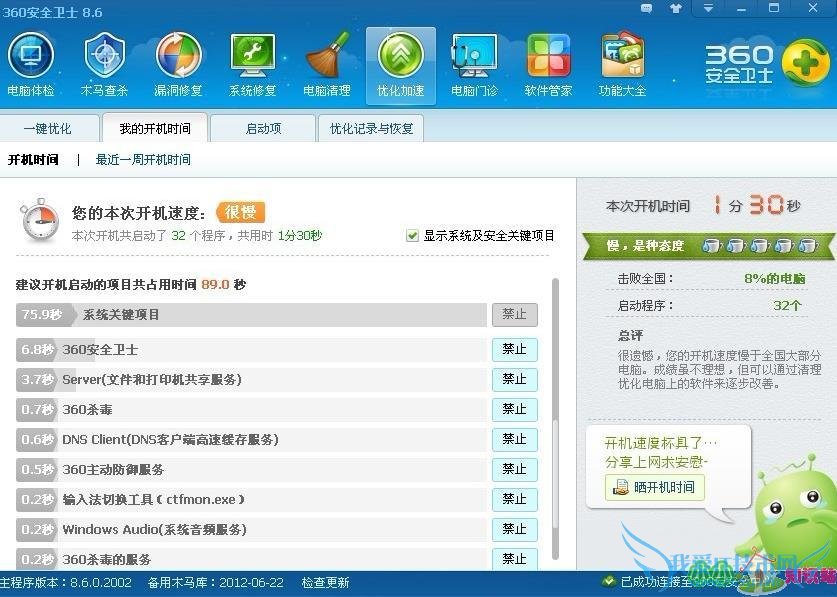Disable 360杀毒 startup with its 禁止 button

coord(514,409)
